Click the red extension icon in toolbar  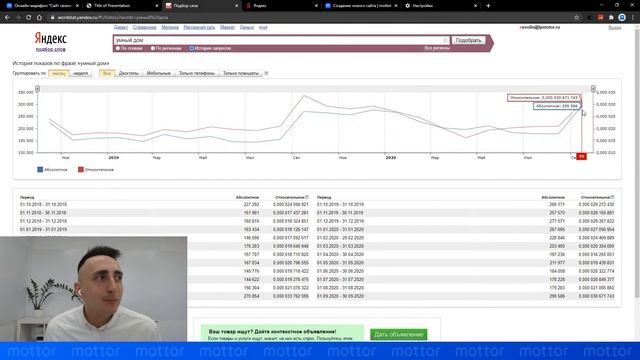pyautogui.click(x=600, y=18)
